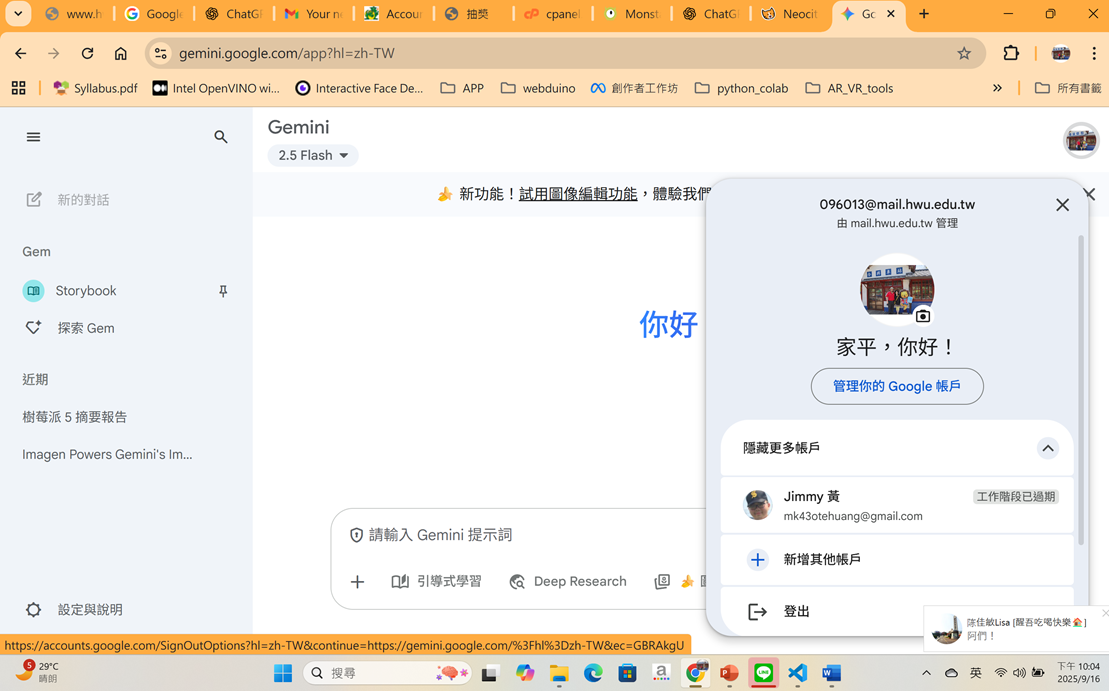Viewport: 1109px width, 691px height.
Task: Click the profile photo in account popup
Action: click(x=897, y=289)
